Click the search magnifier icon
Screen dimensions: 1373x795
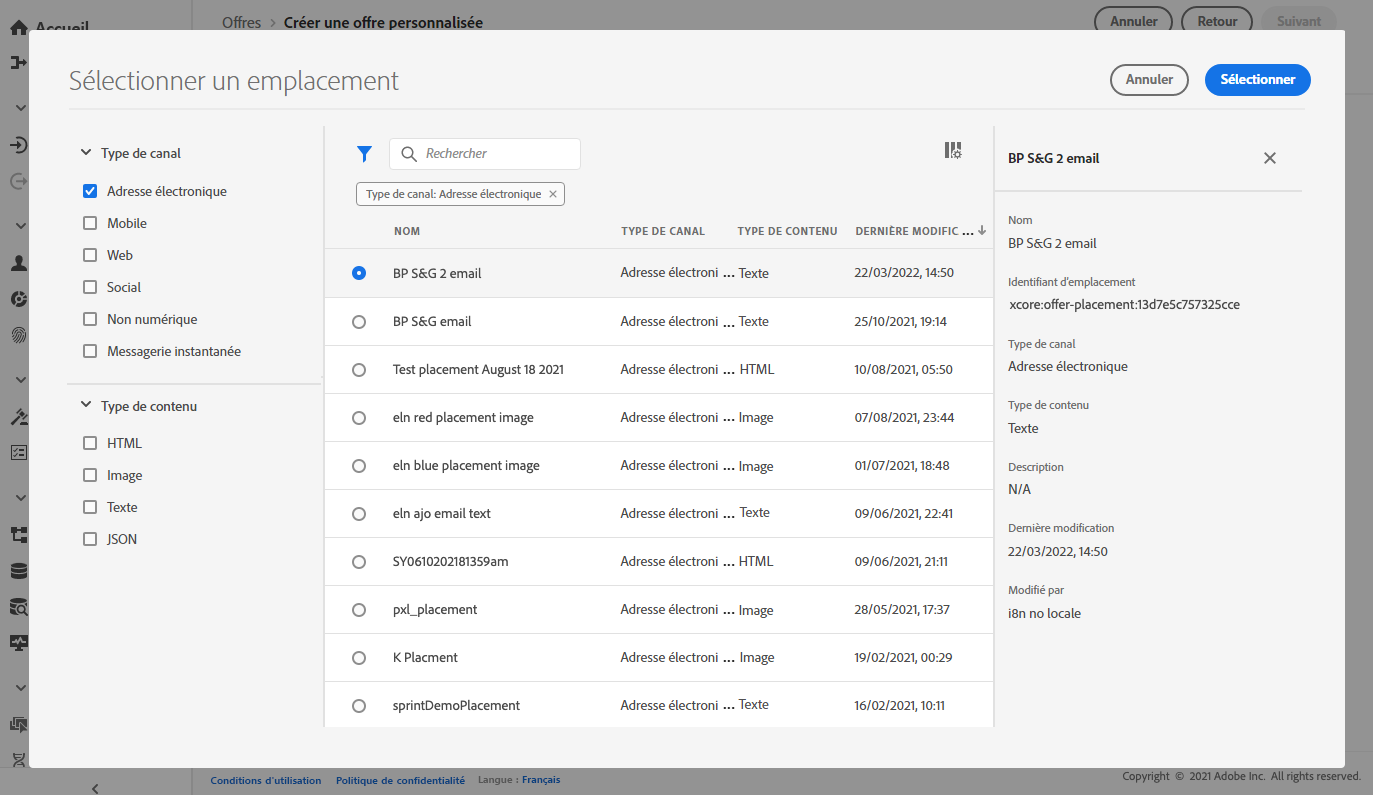408,154
